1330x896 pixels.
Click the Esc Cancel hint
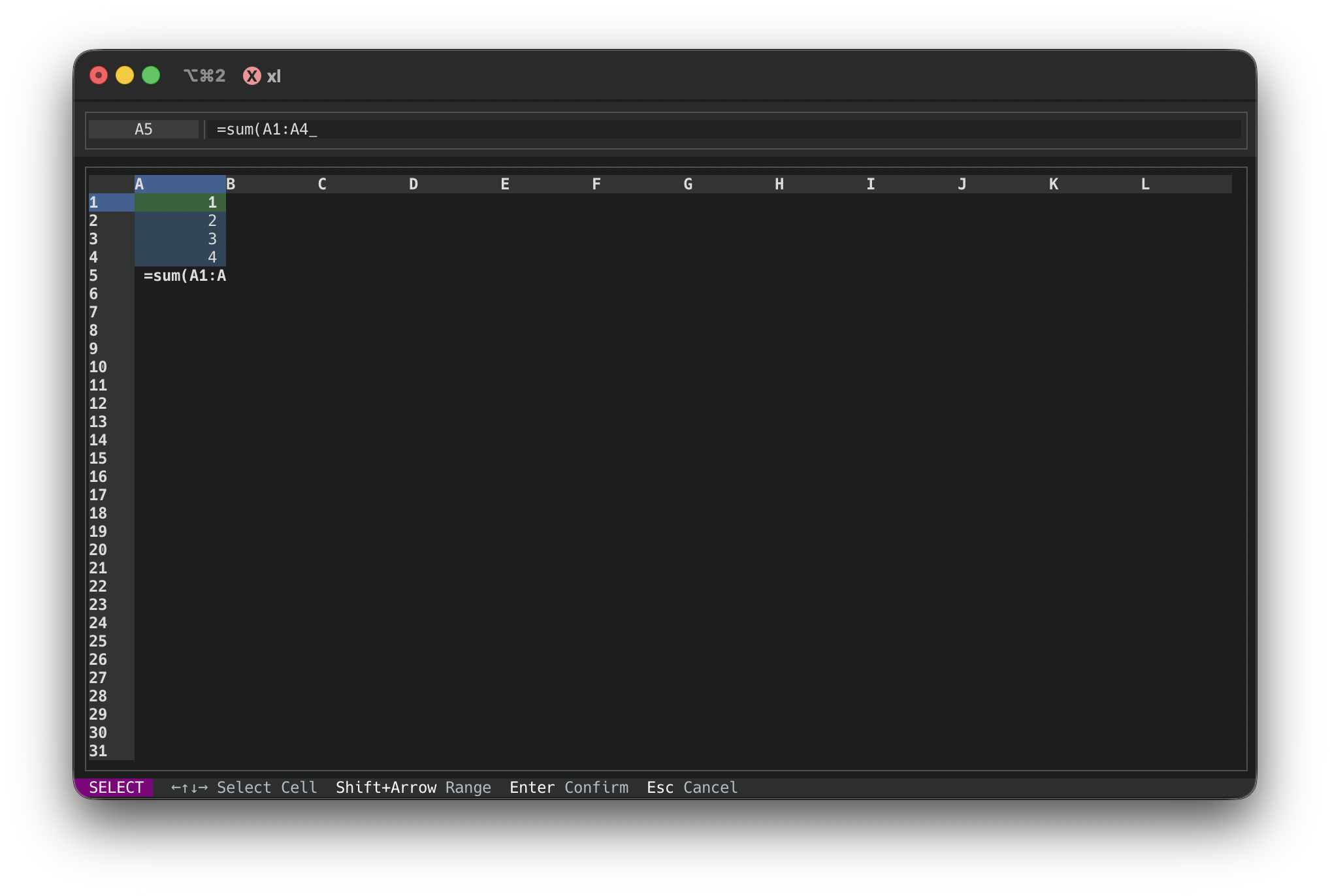692,788
